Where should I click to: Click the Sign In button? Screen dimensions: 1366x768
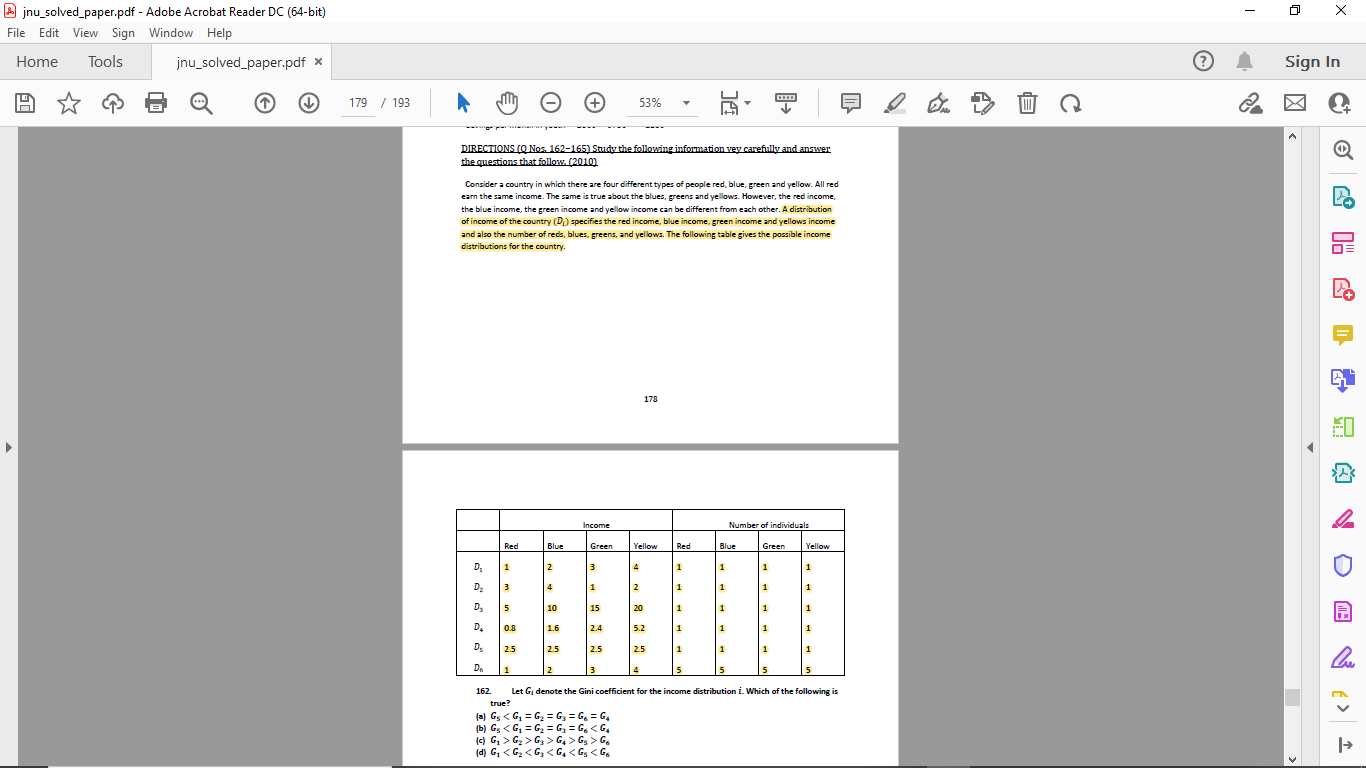pos(1311,61)
